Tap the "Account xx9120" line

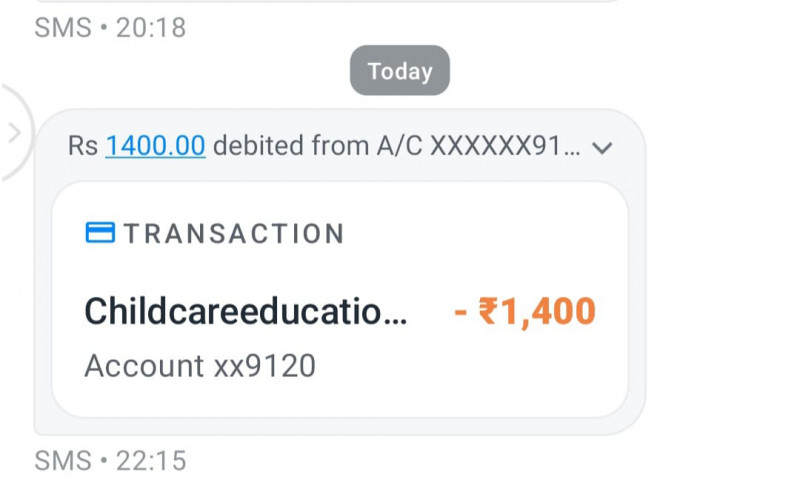pos(199,366)
